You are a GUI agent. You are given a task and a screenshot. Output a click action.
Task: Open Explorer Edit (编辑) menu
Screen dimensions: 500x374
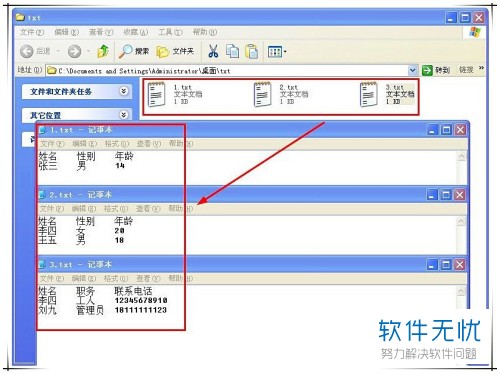(x=66, y=32)
